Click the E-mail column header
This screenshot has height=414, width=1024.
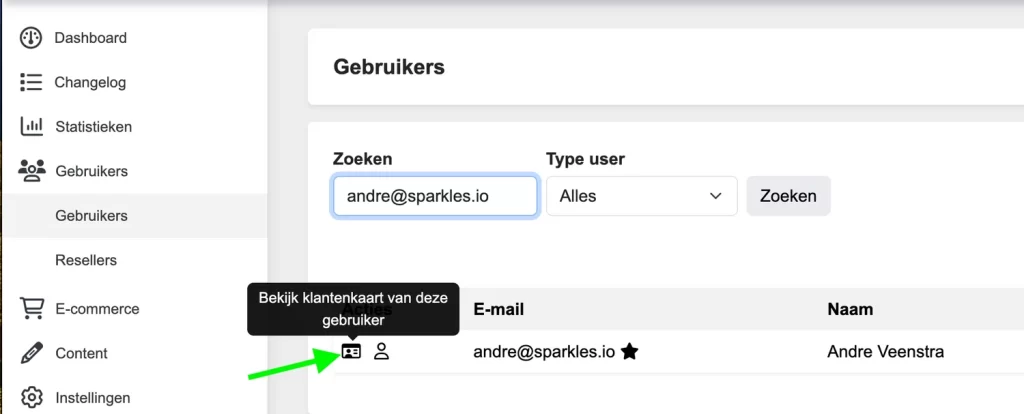pyautogui.click(x=499, y=310)
